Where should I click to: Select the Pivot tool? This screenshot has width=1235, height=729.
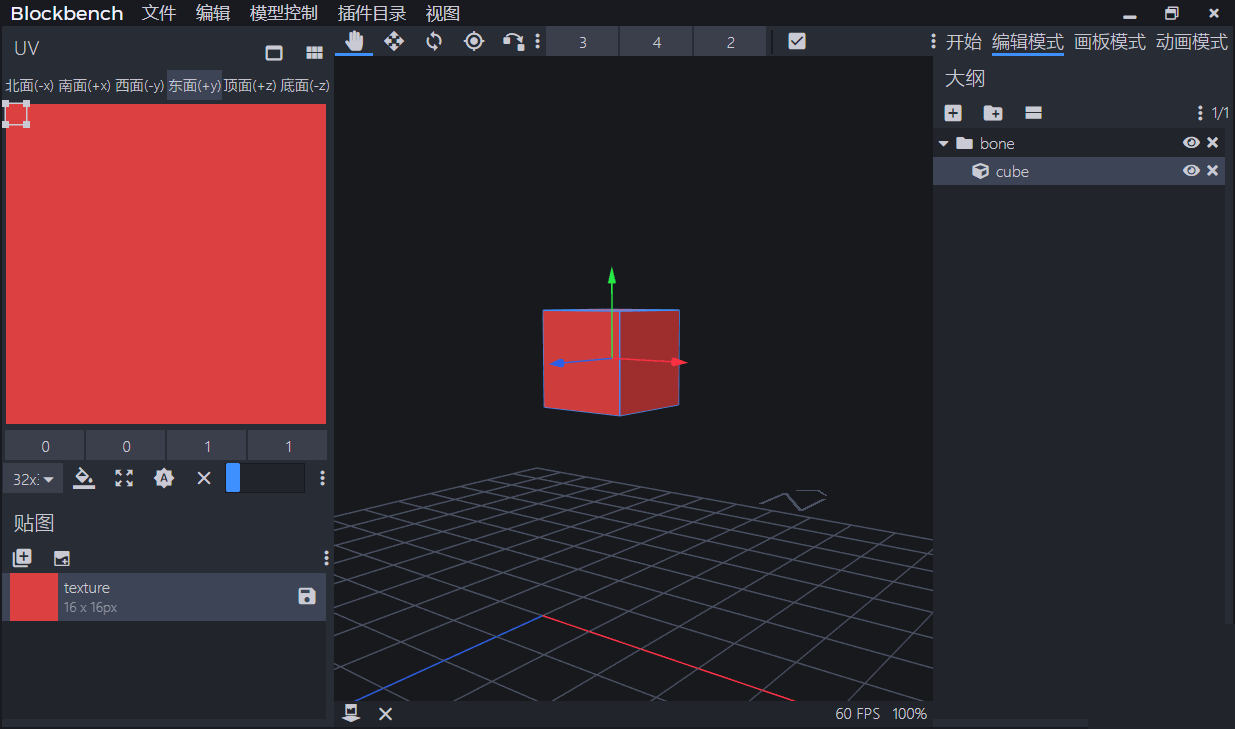[x=474, y=41]
